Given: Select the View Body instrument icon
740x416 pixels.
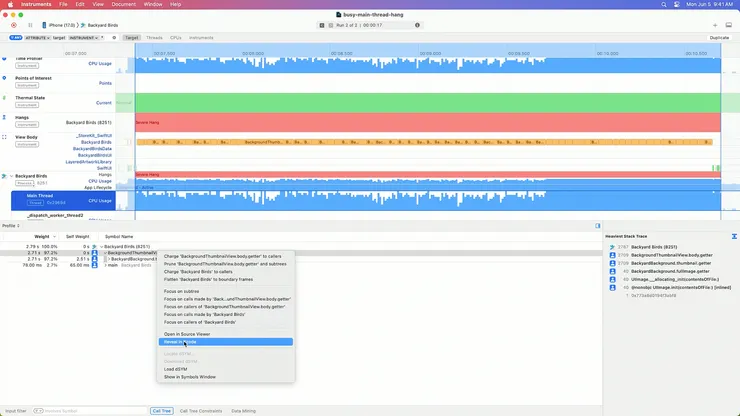Looking at the screenshot, I should click(4, 137).
